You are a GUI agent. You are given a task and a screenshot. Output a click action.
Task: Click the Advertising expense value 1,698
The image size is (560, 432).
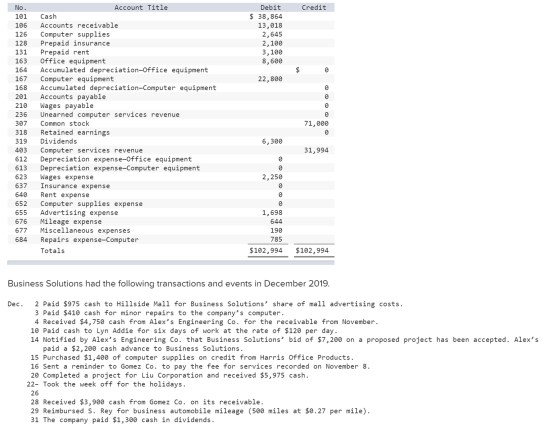tap(272, 213)
